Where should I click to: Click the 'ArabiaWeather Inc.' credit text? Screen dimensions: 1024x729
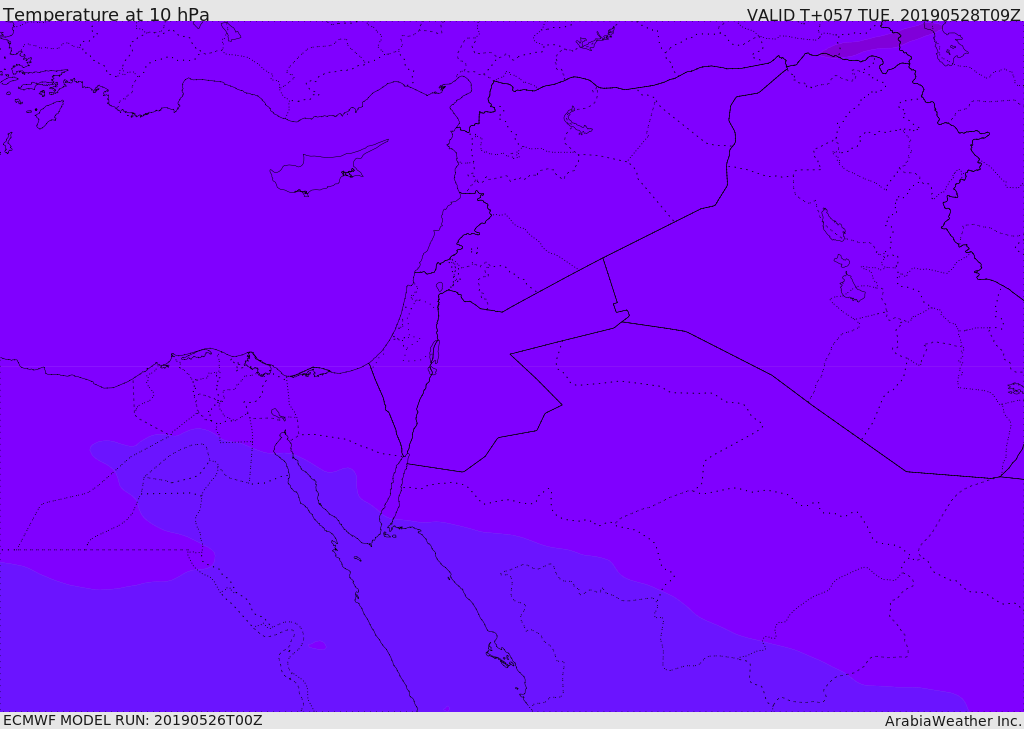coord(954,721)
